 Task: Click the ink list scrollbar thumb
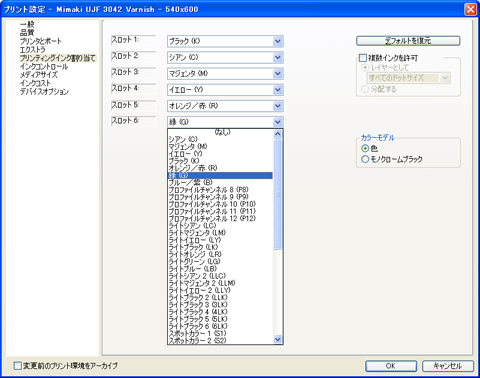[x=278, y=194]
